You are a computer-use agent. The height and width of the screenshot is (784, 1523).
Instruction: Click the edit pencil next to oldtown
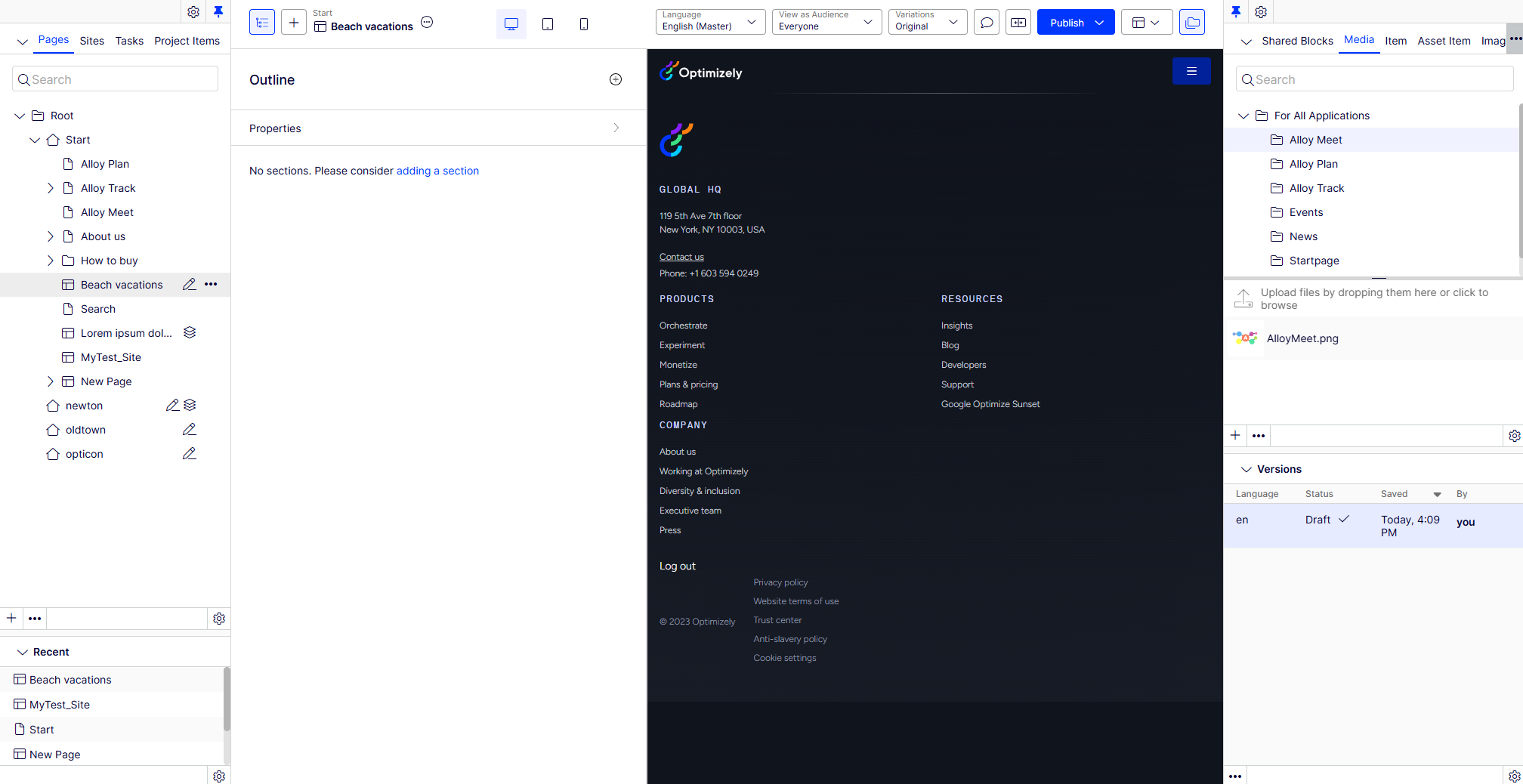click(189, 430)
